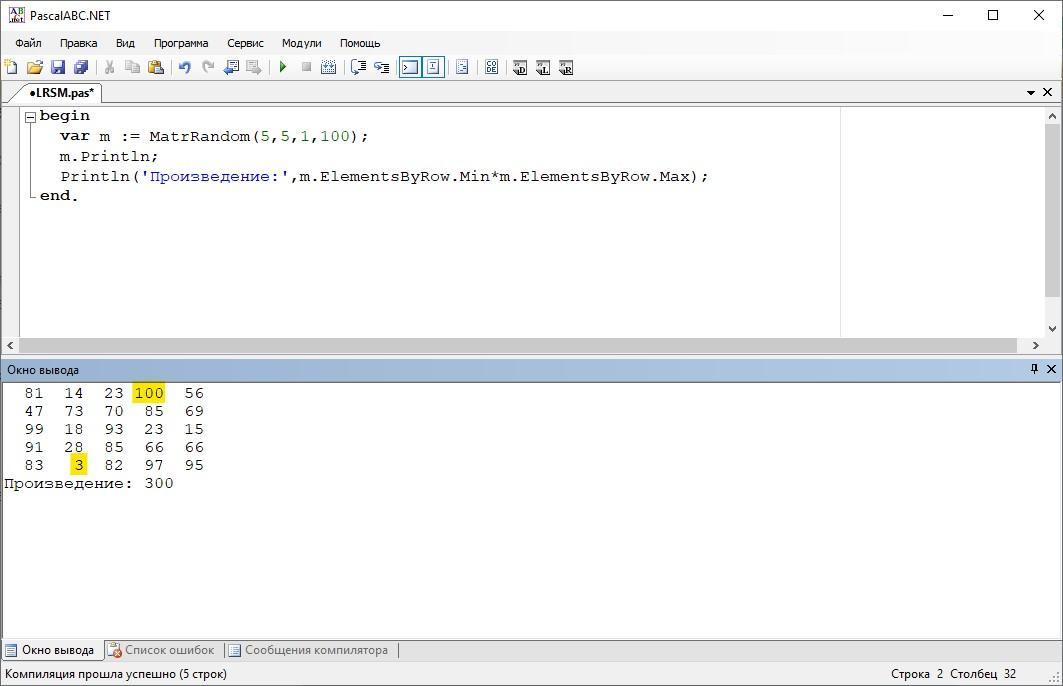Click the Строка 2 status bar entry
The height and width of the screenshot is (686, 1063).
pyautogui.click(x=917, y=674)
